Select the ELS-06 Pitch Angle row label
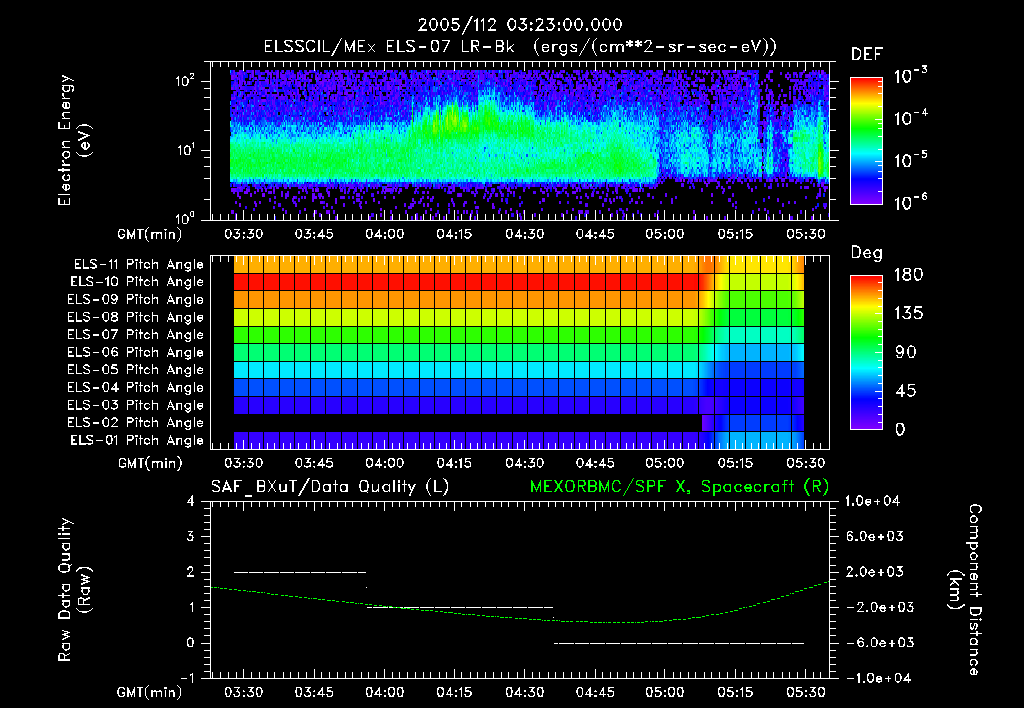Screen dimensions: 1024x708 [136, 352]
